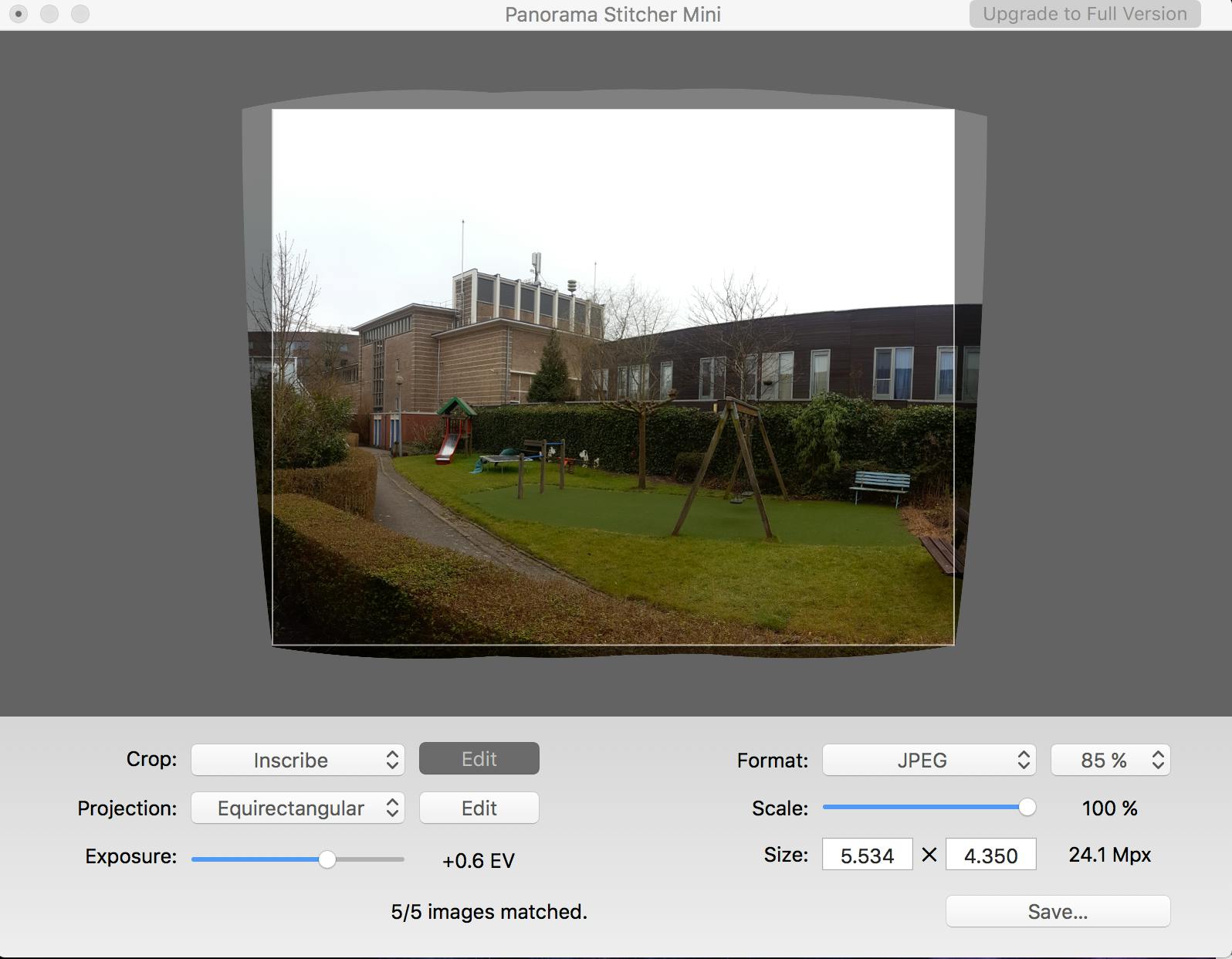The height and width of the screenshot is (959, 1232).
Task: Open the Crop mode dropdown set to Inscribe
Action: pyautogui.click(x=298, y=760)
